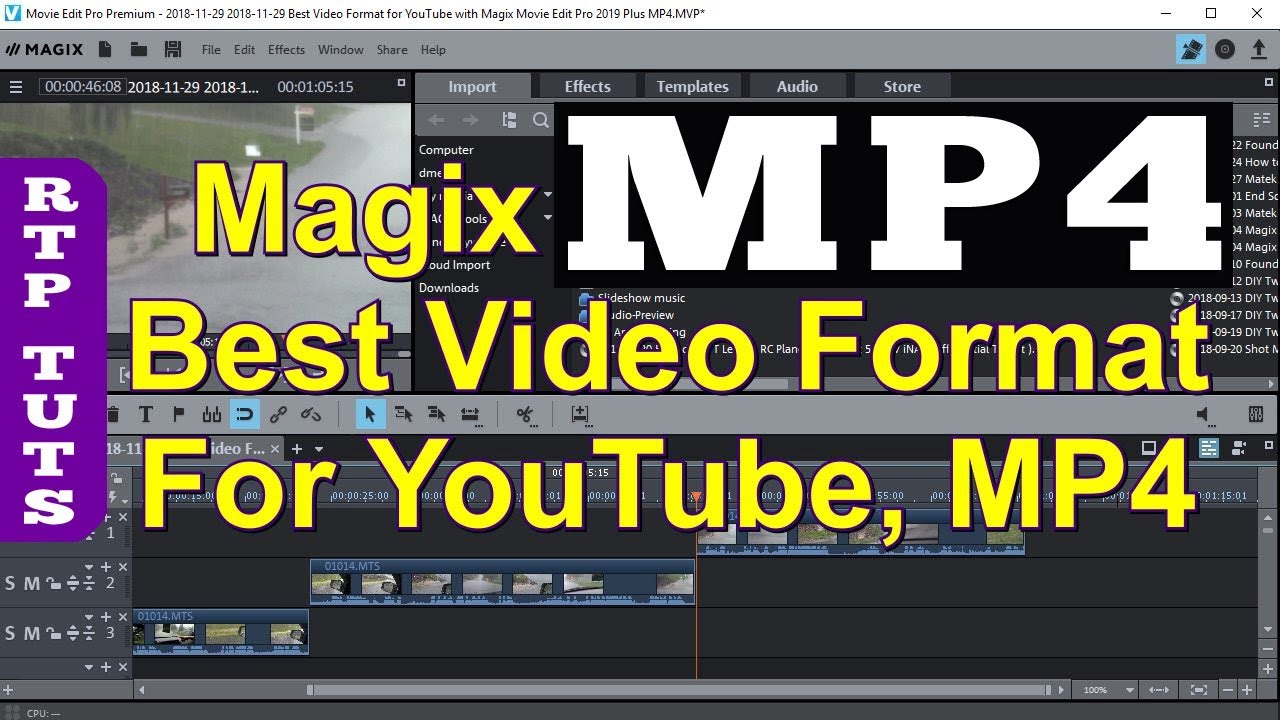1280x720 pixels.
Task: Click the Media Pool search magnifier
Action: point(541,120)
